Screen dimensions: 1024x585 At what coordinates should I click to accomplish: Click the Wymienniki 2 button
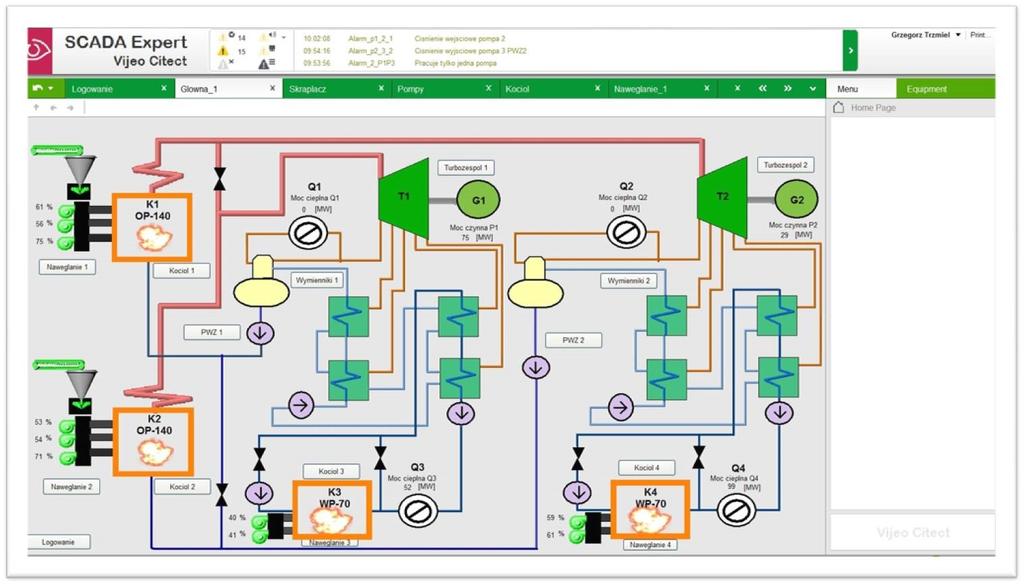[629, 281]
